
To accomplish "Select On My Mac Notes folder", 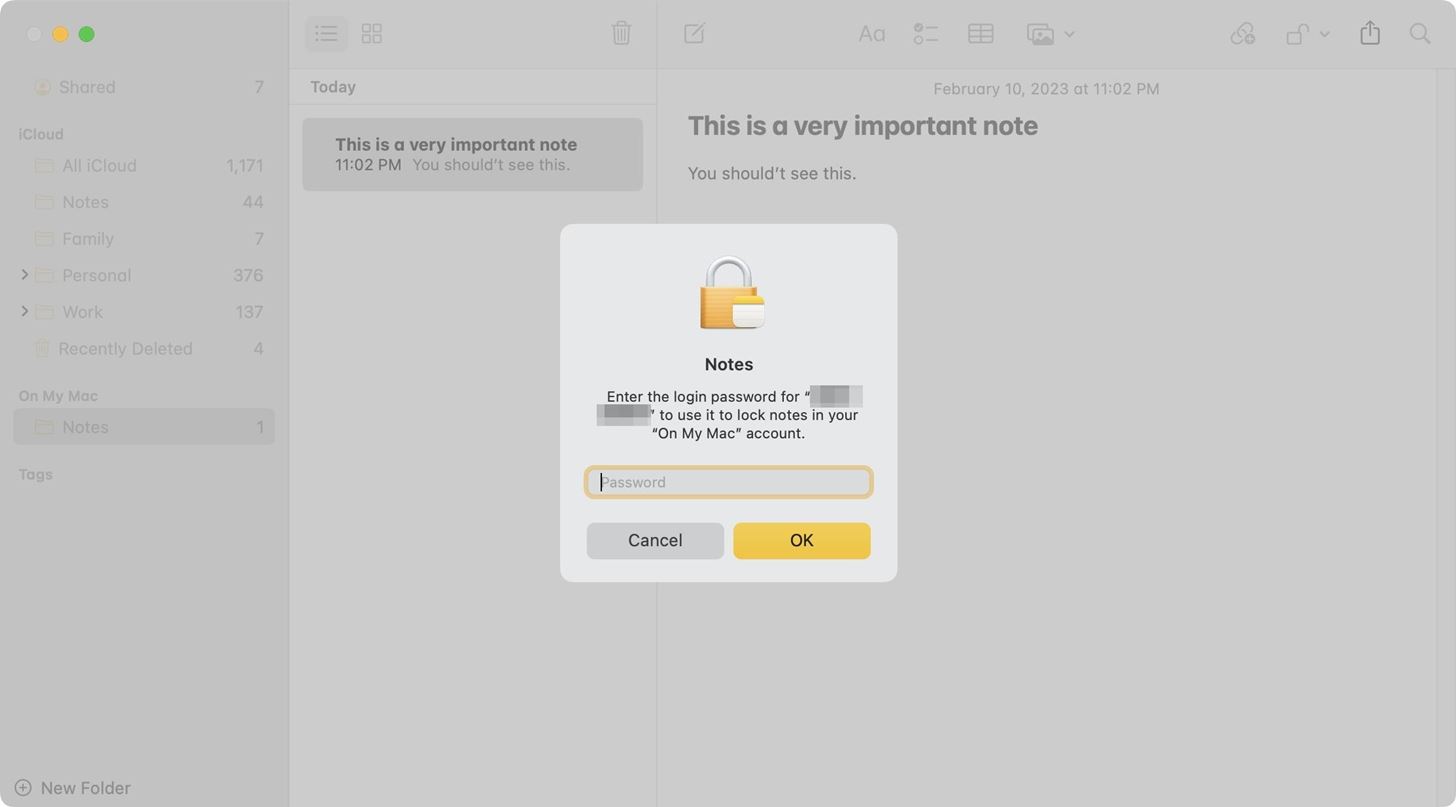I will (144, 427).
